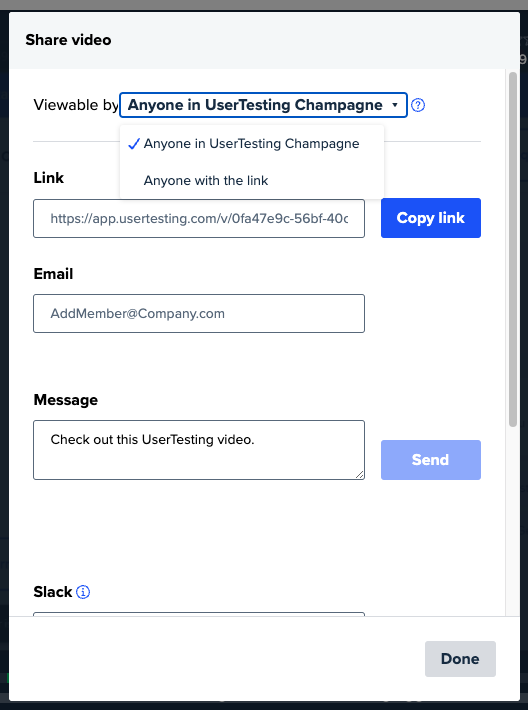
Task: Open the help icon beside Viewable by
Action: (418, 105)
